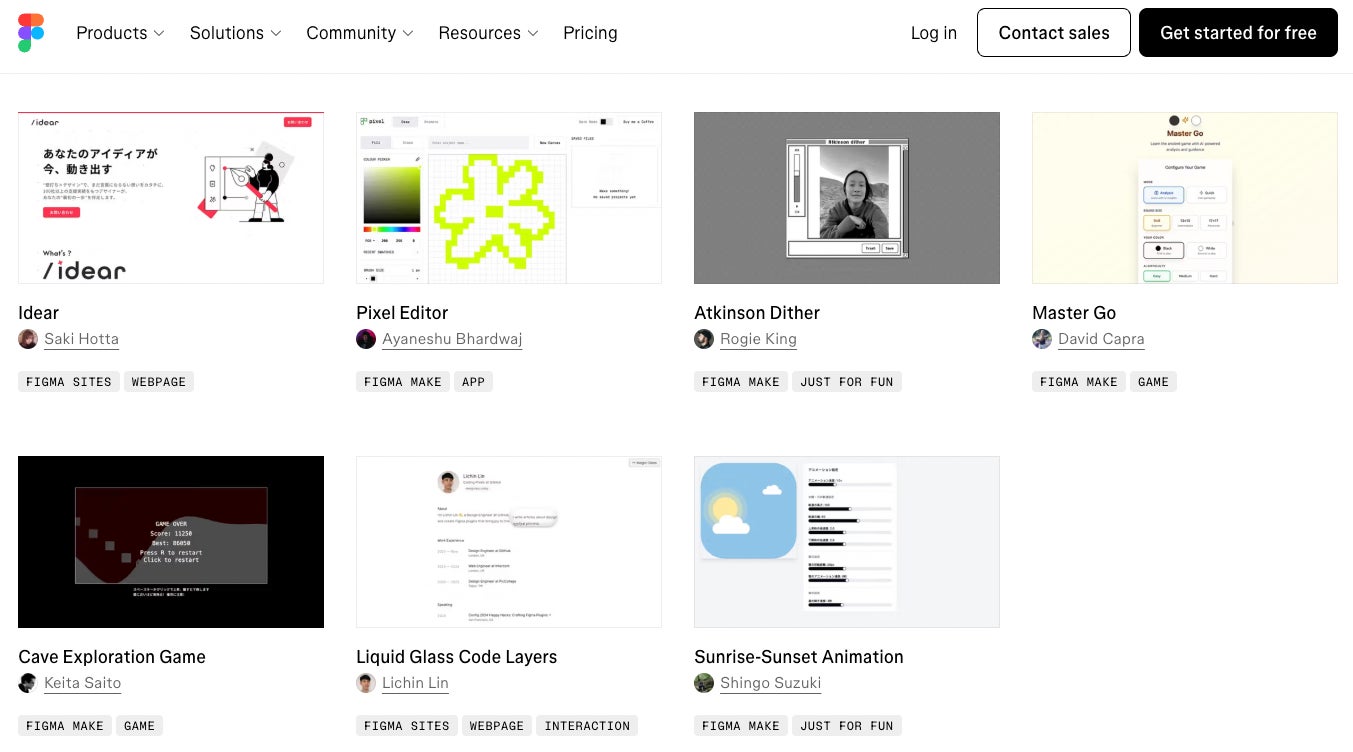This screenshot has width=1353, height=752.
Task: Select Rogie King's avatar picture
Action: 704,339
